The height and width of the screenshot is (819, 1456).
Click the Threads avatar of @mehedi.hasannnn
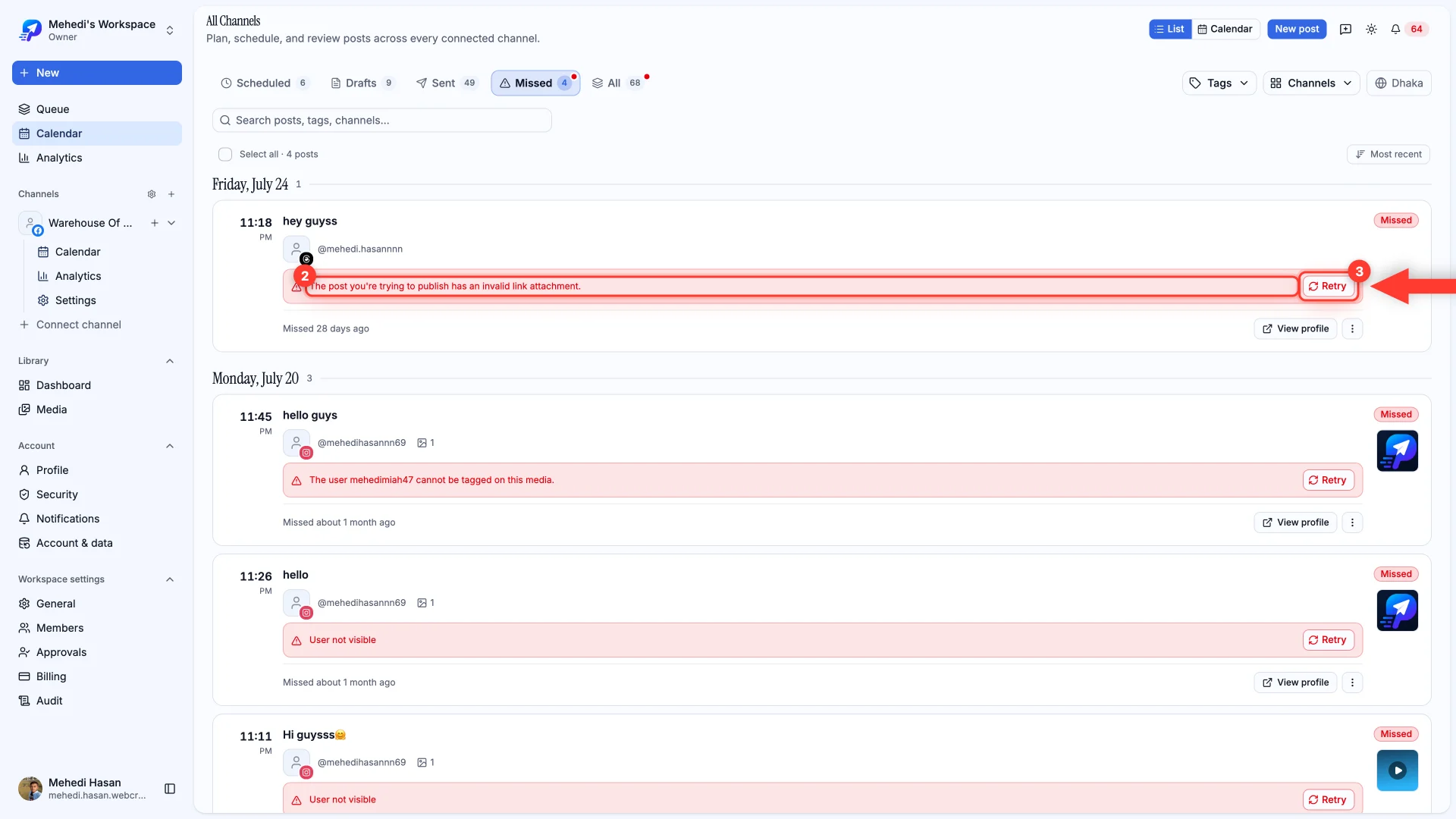[297, 249]
